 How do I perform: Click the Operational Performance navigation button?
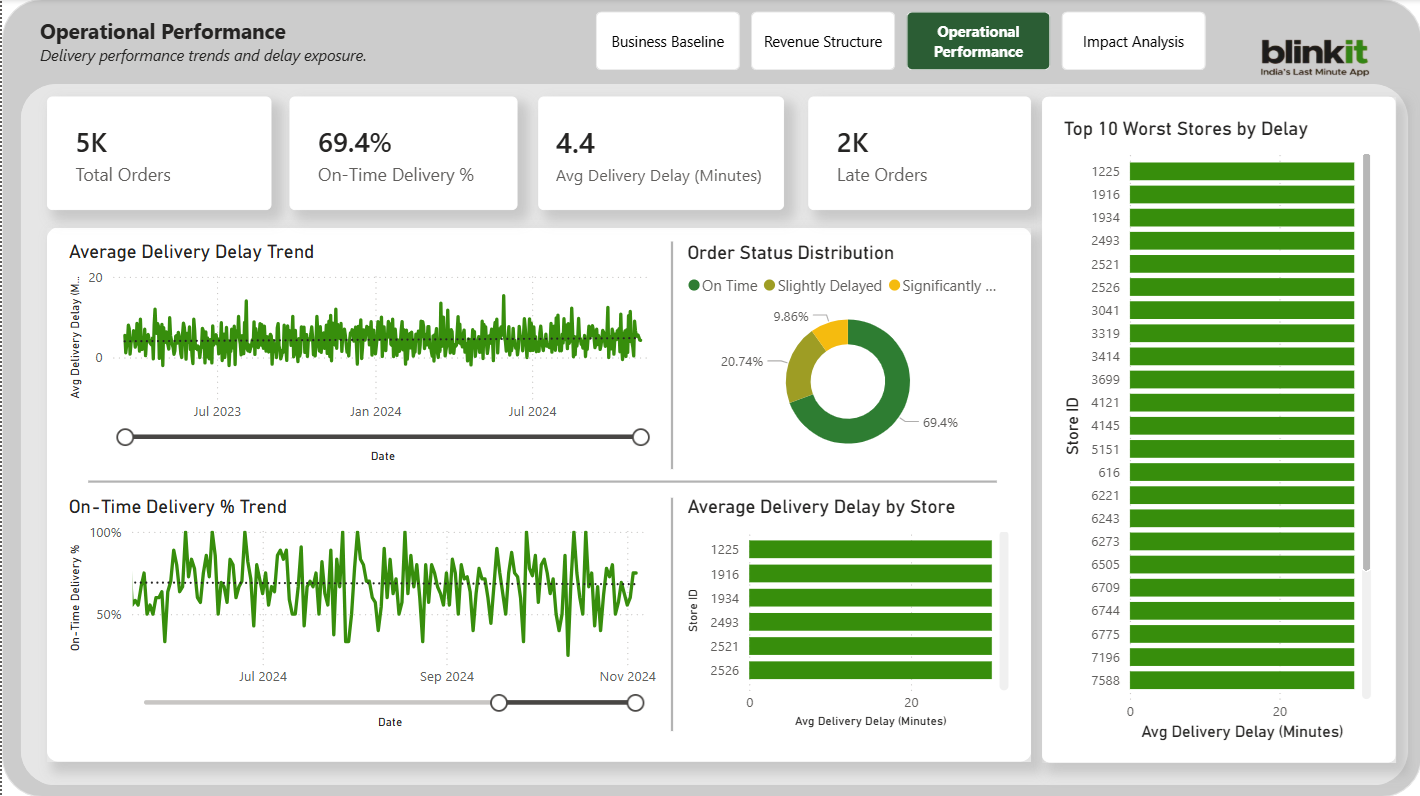(x=977, y=40)
